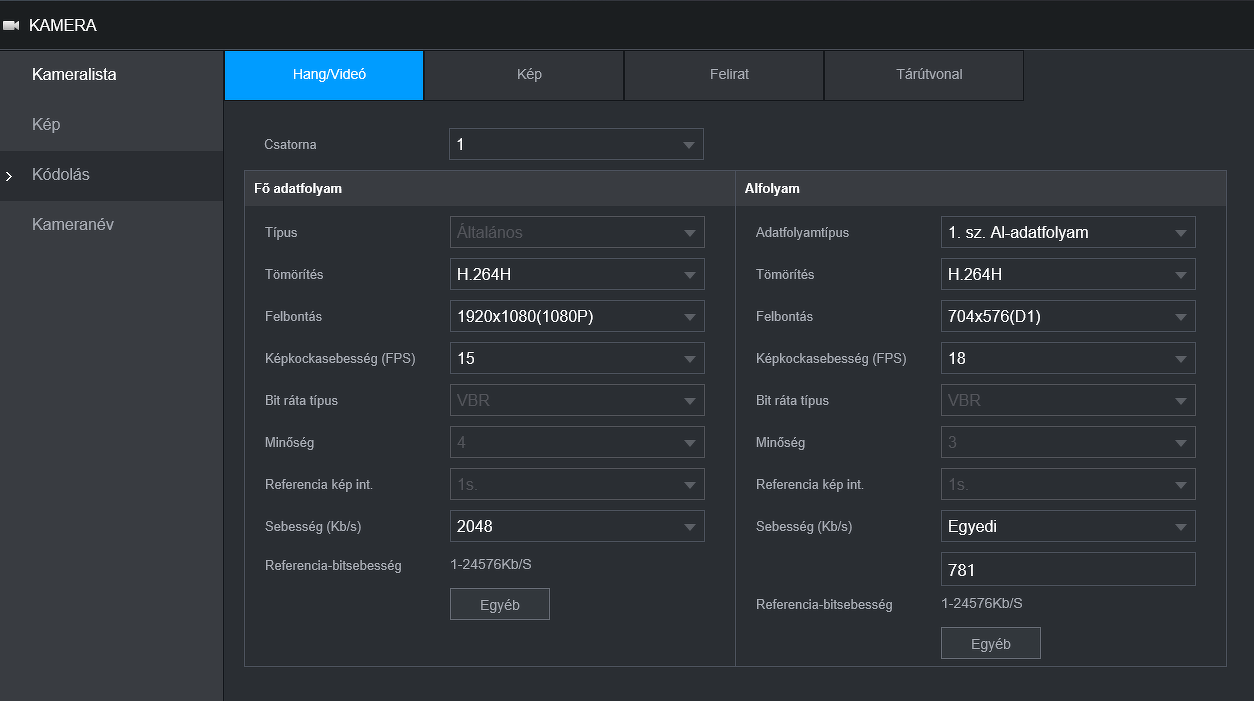The image size is (1254, 701).
Task: Change main stream FPS dropdown showing 15
Action: tap(576, 358)
